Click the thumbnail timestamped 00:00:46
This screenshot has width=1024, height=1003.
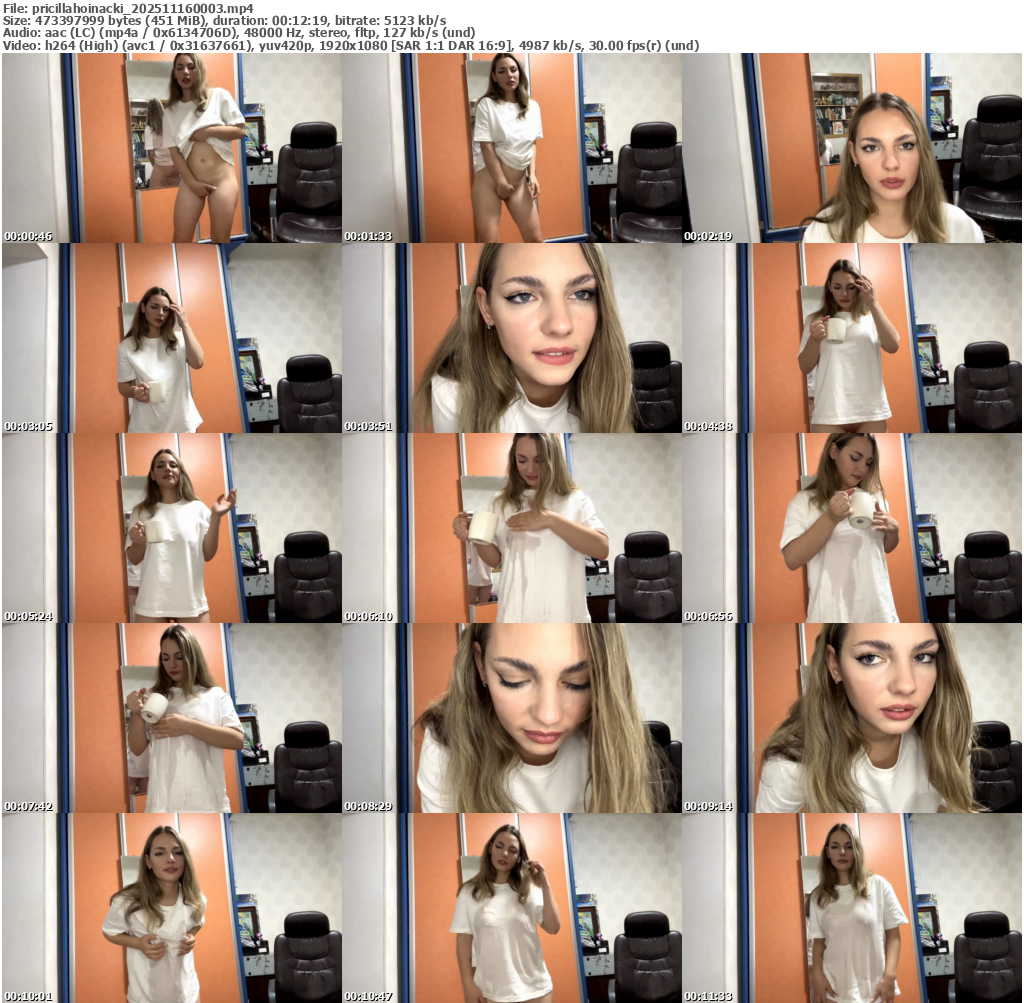[x=172, y=148]
